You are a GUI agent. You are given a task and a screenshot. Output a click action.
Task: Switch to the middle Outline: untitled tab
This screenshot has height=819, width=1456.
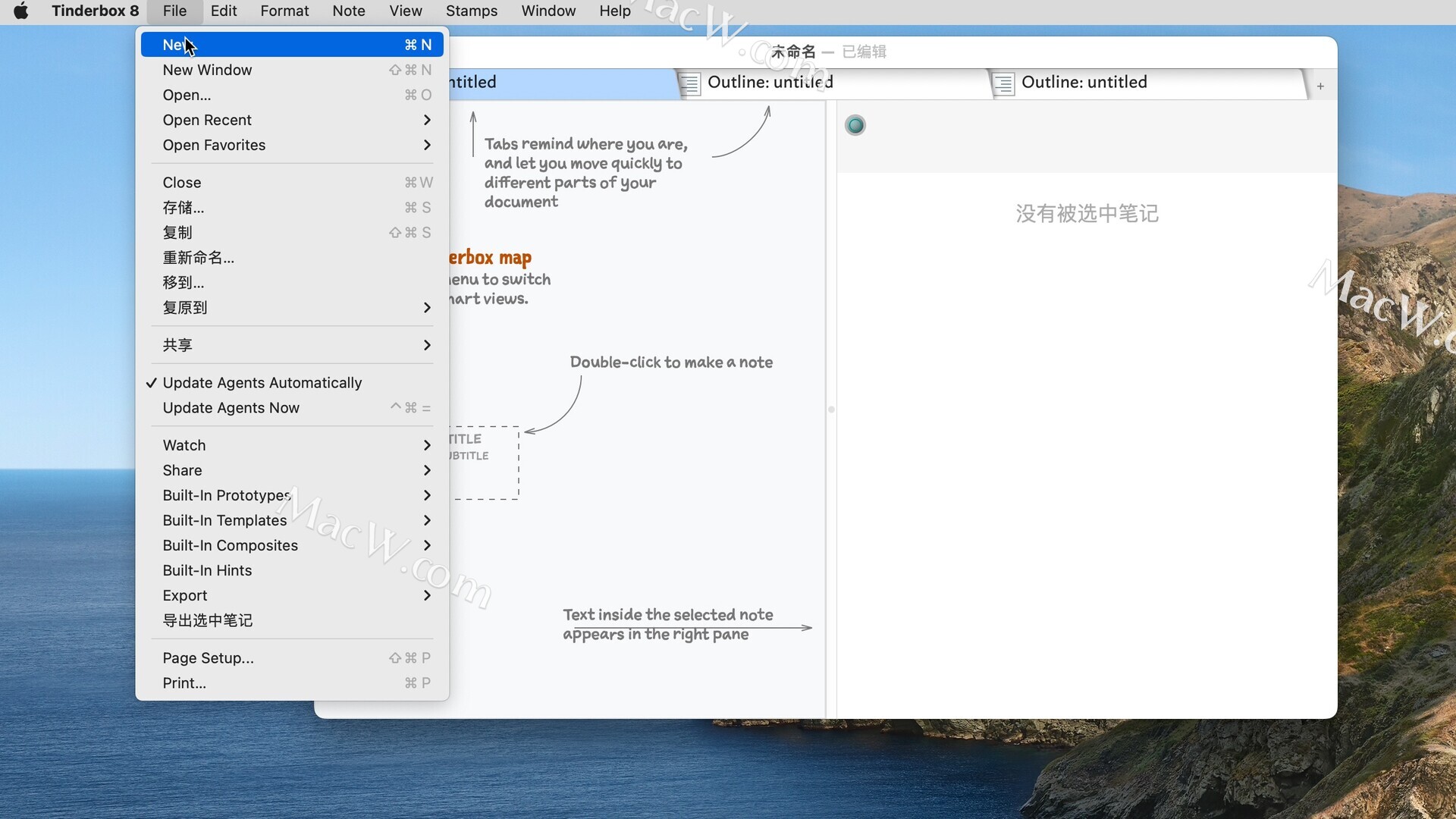pyautogui.click(x=834, y=83)
